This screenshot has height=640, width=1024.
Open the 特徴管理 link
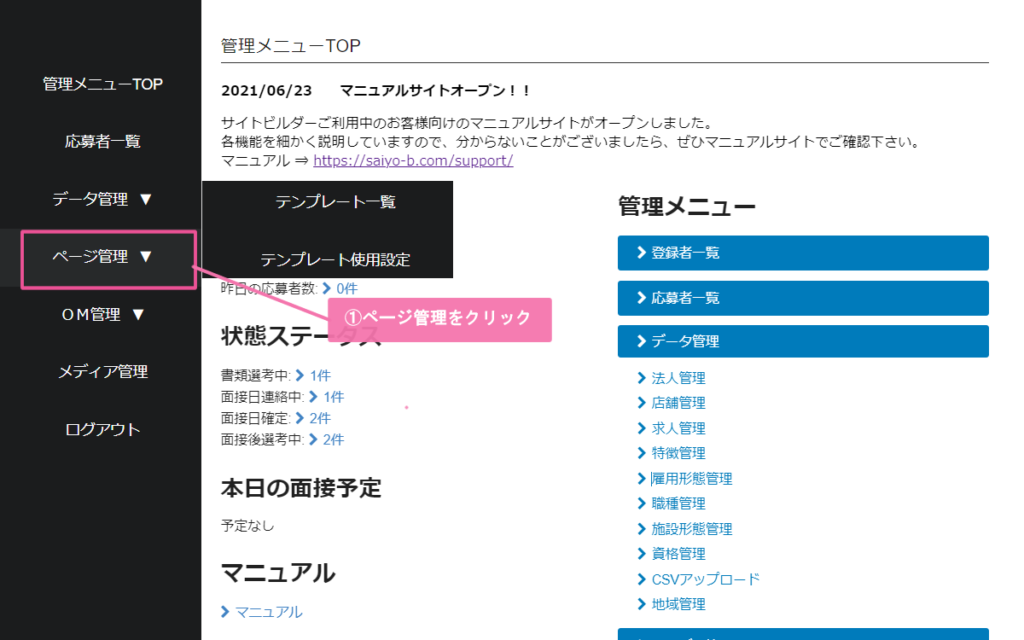coord(678,453)
